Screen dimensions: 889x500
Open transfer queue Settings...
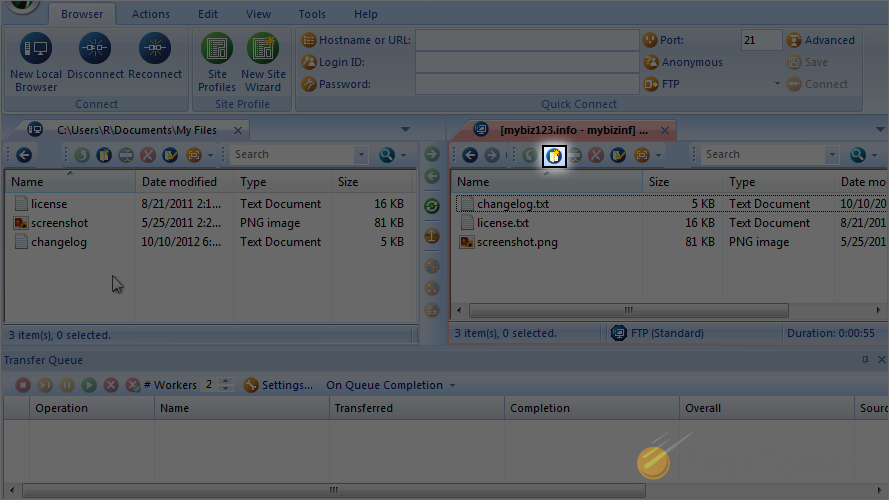pyautogui.click(x=278, y=385)
